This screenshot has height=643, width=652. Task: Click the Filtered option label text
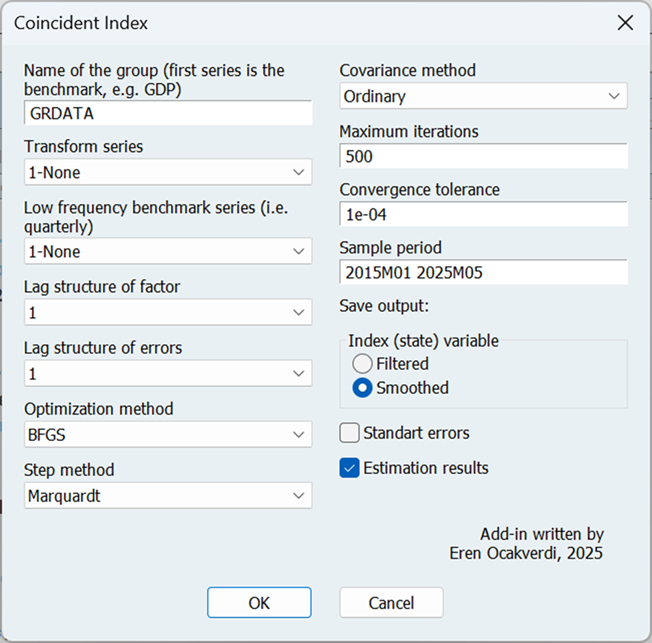tap(402, 364)
